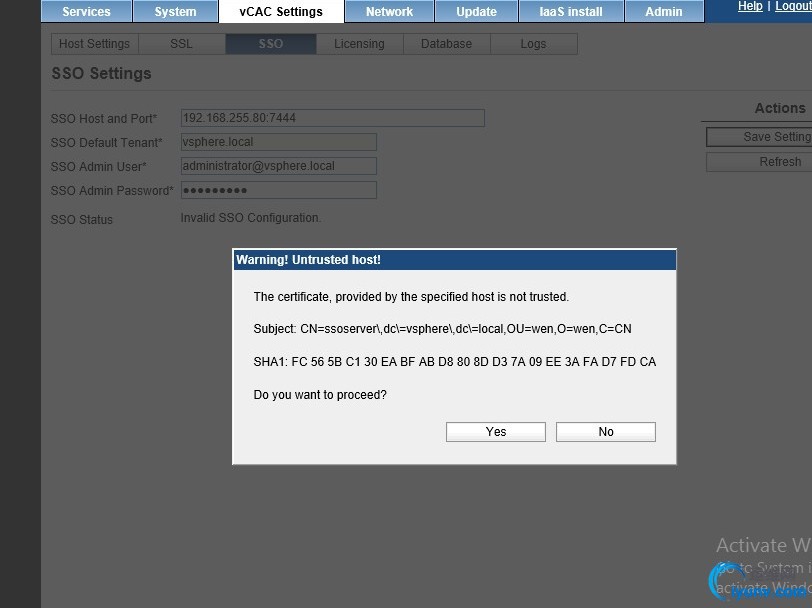The width and height of the screenshot is (812, 608).
Task: Click Yes to trust the certificate
Action: pyautogui.click(x=496, y=432)
